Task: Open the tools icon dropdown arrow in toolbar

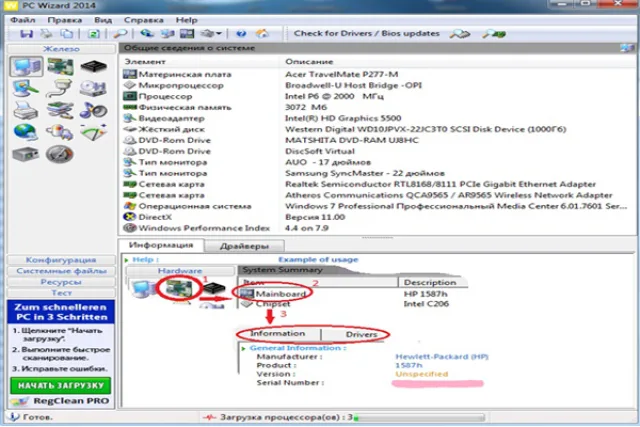Action: (x=219, y=33)
